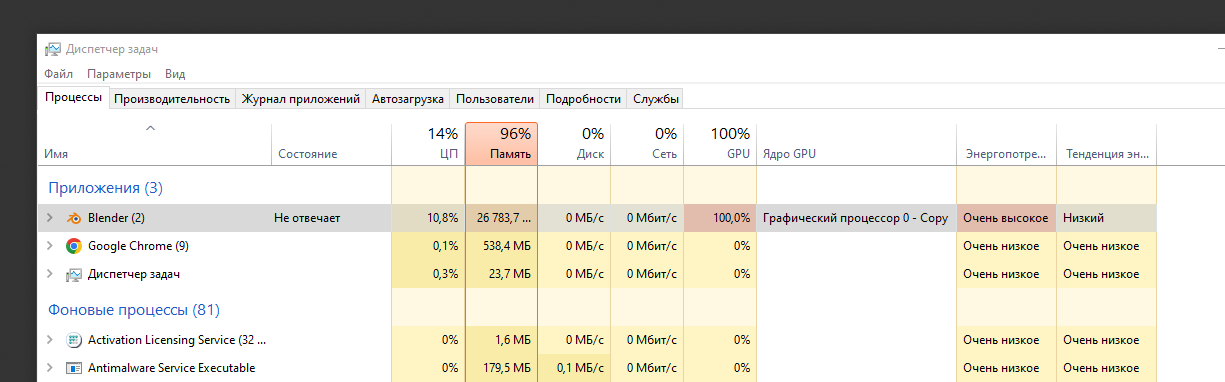Click the Диспетчер задач process icon

(74, 274)
